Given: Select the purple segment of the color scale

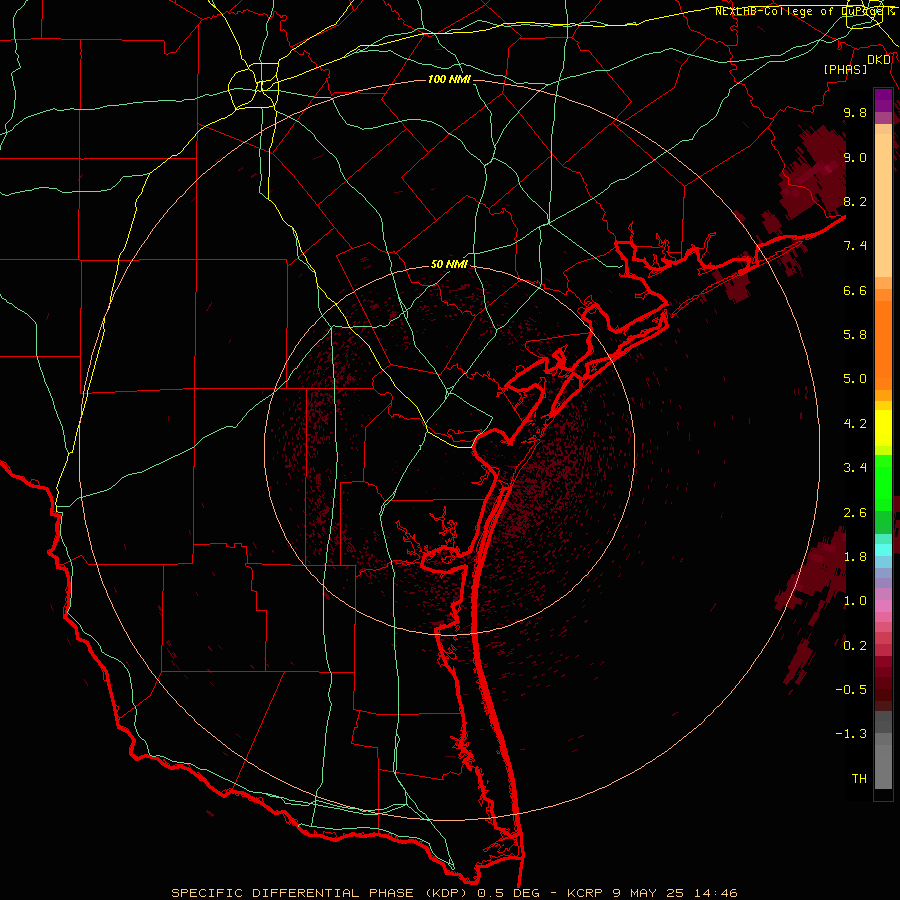Looking at the screenshot, I should [x=883, y=100].
